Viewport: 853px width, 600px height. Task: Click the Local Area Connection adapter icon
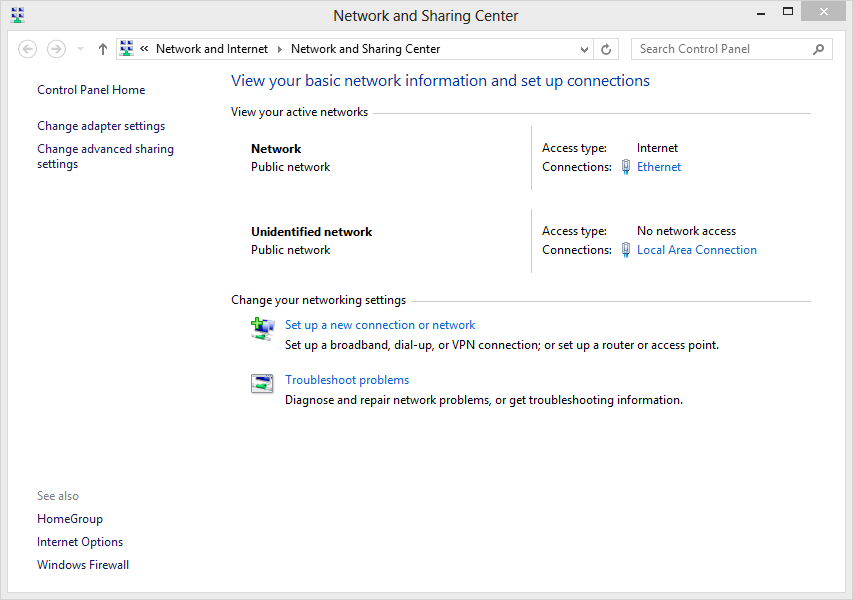coord(626,250)
